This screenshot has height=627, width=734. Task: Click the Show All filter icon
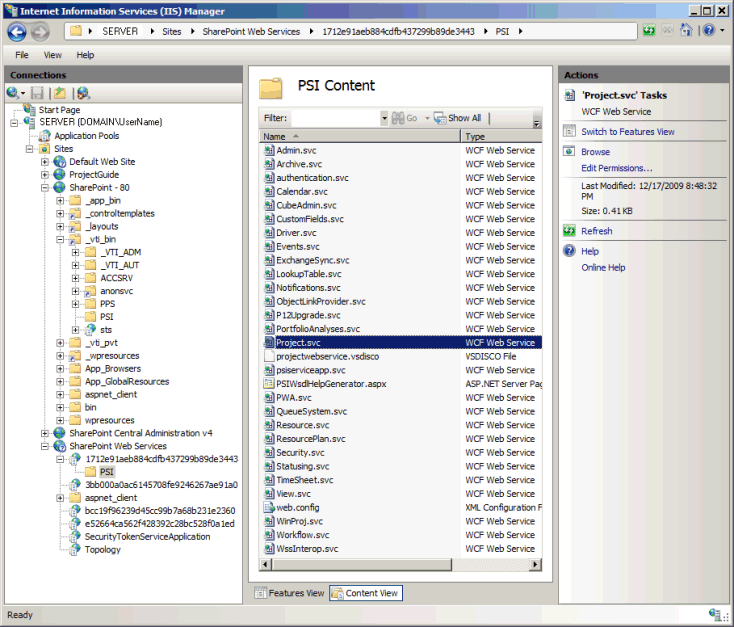440,118
